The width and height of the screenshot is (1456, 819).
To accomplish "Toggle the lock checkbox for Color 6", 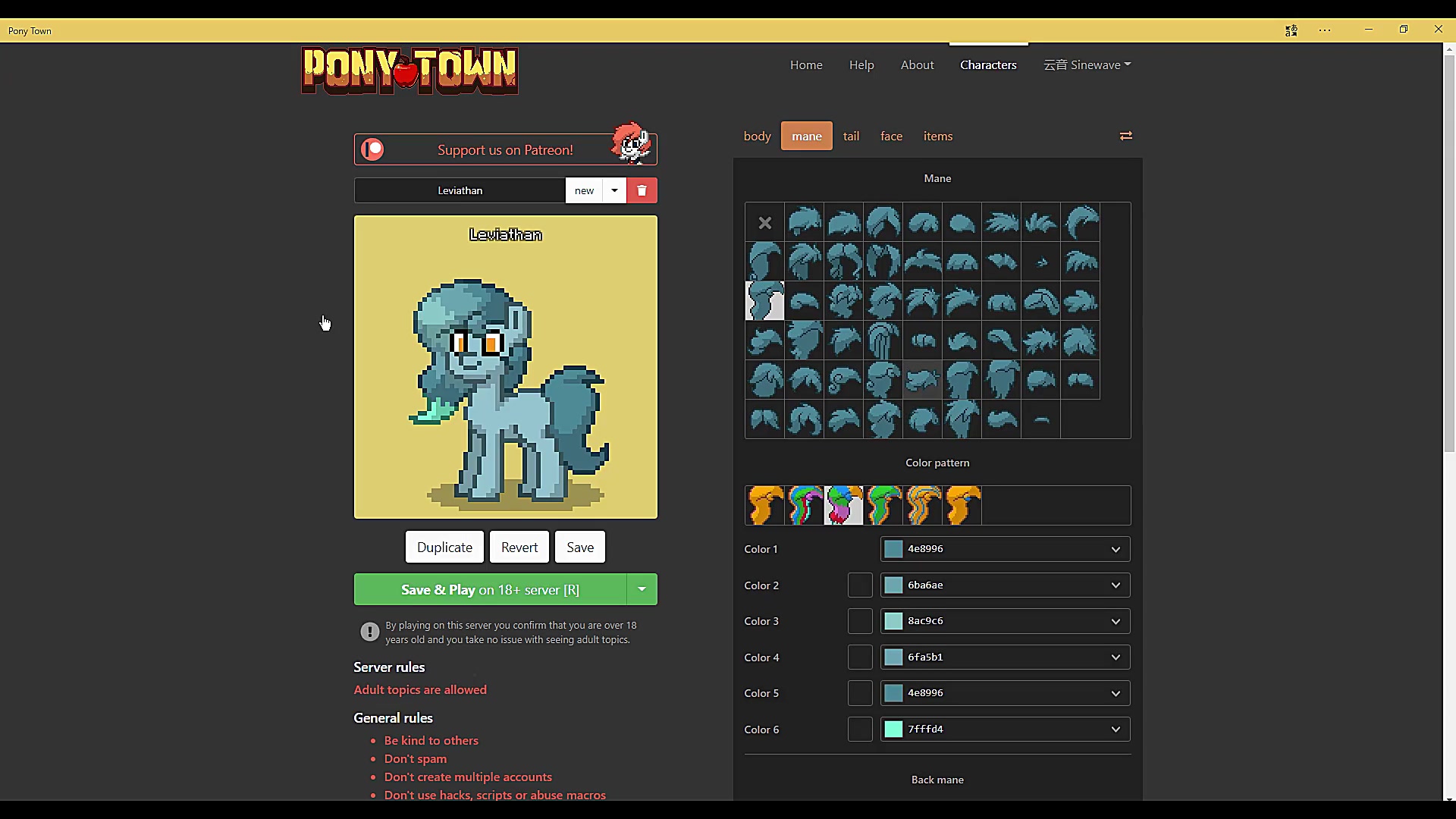I will coord(860,730).
